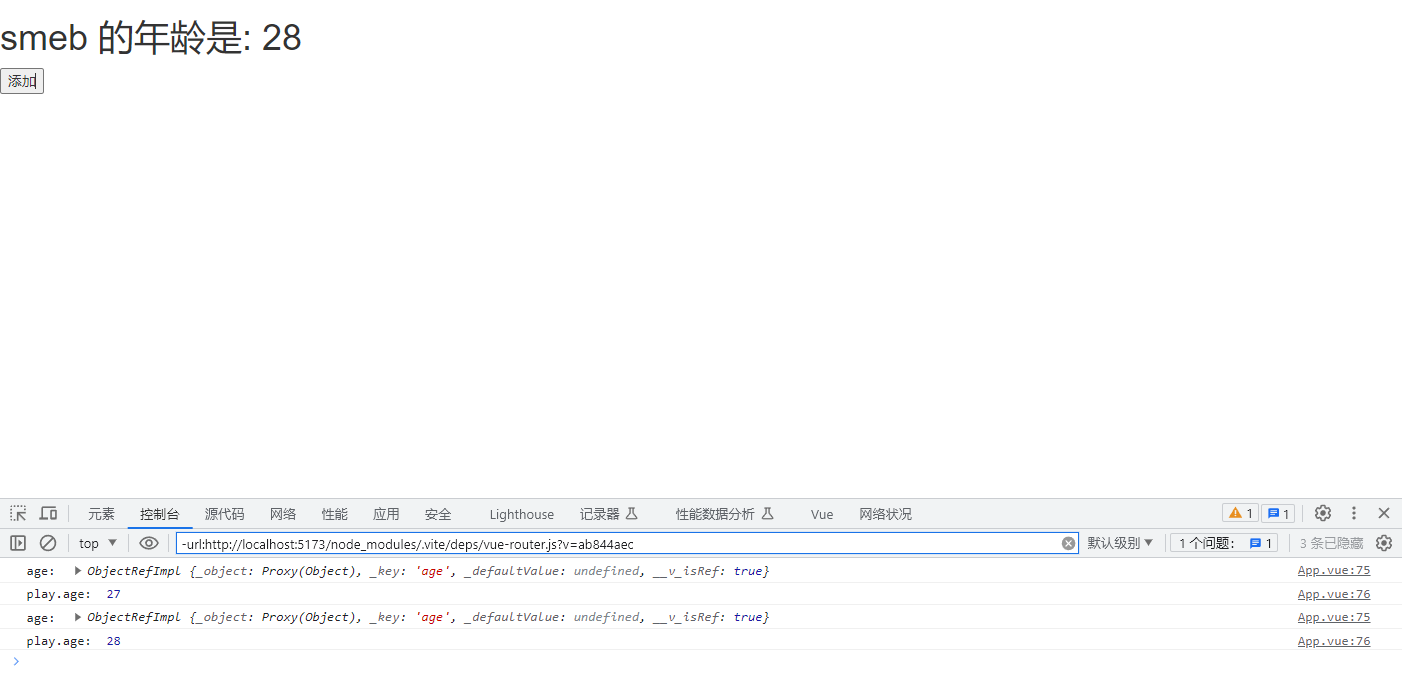Activate the inspect element picker icon

pyautogui.click(x=18, y=513)
